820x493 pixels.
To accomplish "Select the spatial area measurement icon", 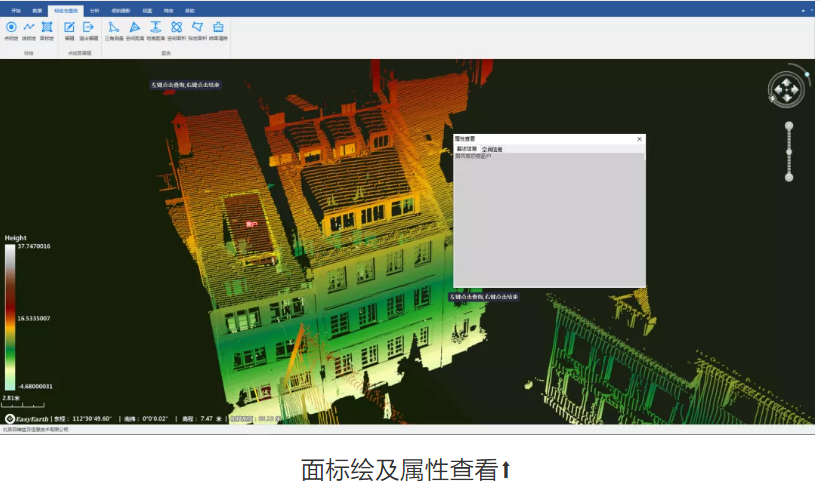I will 176,28.
